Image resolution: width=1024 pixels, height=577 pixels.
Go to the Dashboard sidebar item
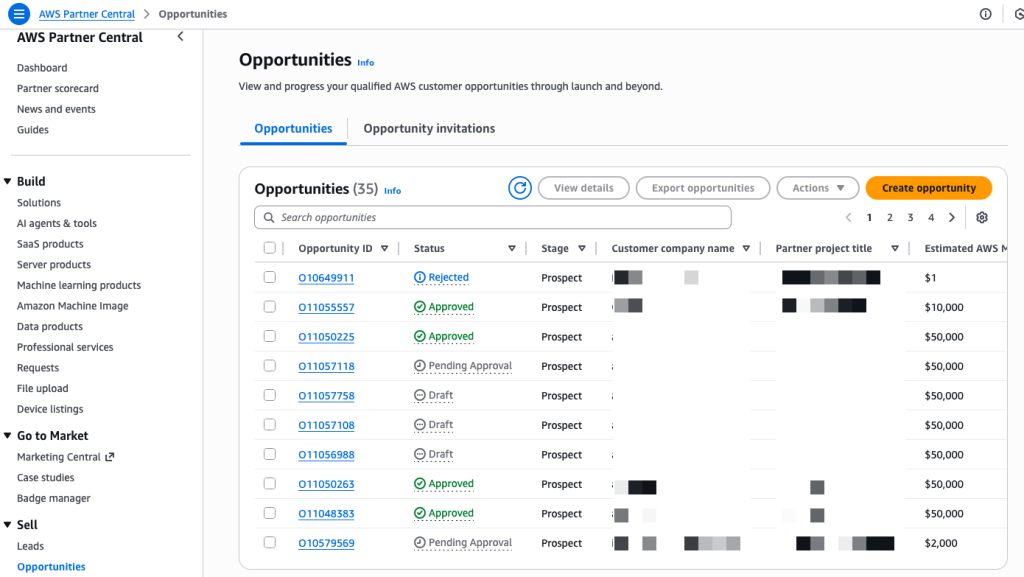[42, 67]
